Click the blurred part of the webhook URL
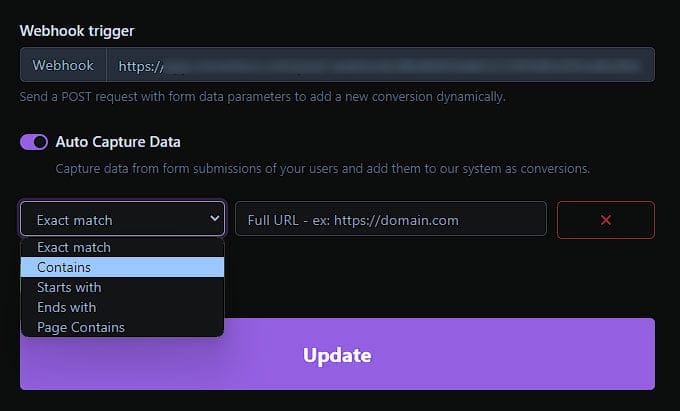 click(400, 66)
